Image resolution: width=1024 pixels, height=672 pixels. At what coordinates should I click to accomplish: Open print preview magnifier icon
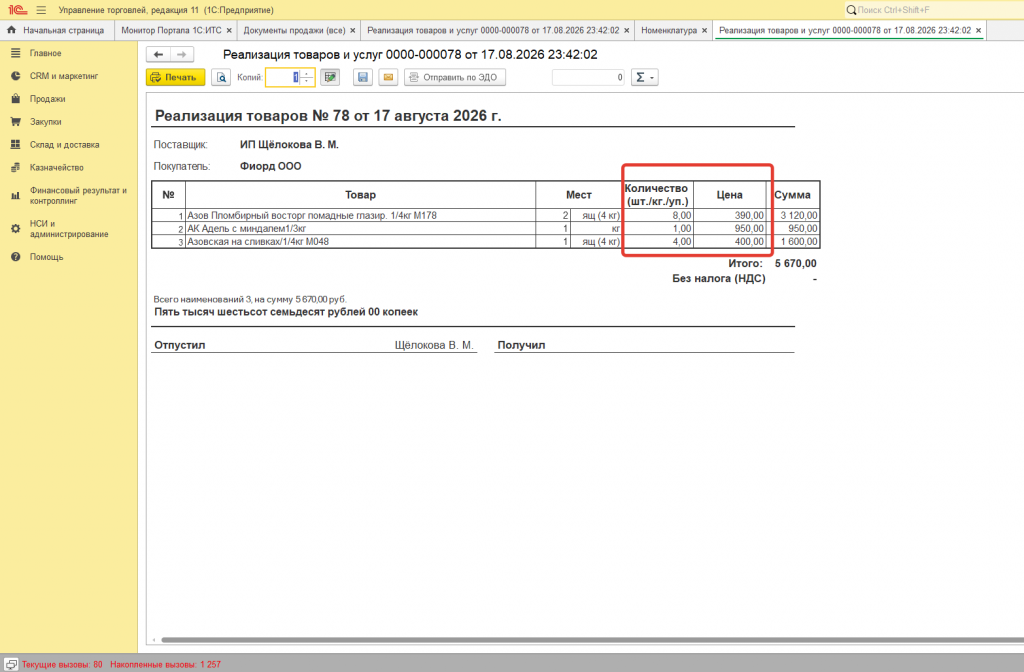[x=221, y=77]
